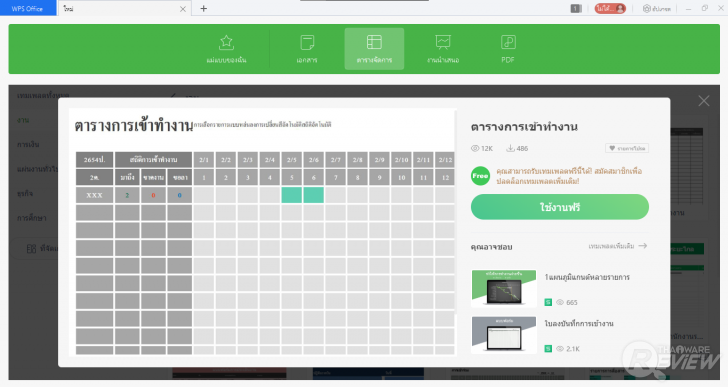Viewport: 728px width, 387px height.
Task: Select the finance category in sidebar
Action: coord(28,145)
